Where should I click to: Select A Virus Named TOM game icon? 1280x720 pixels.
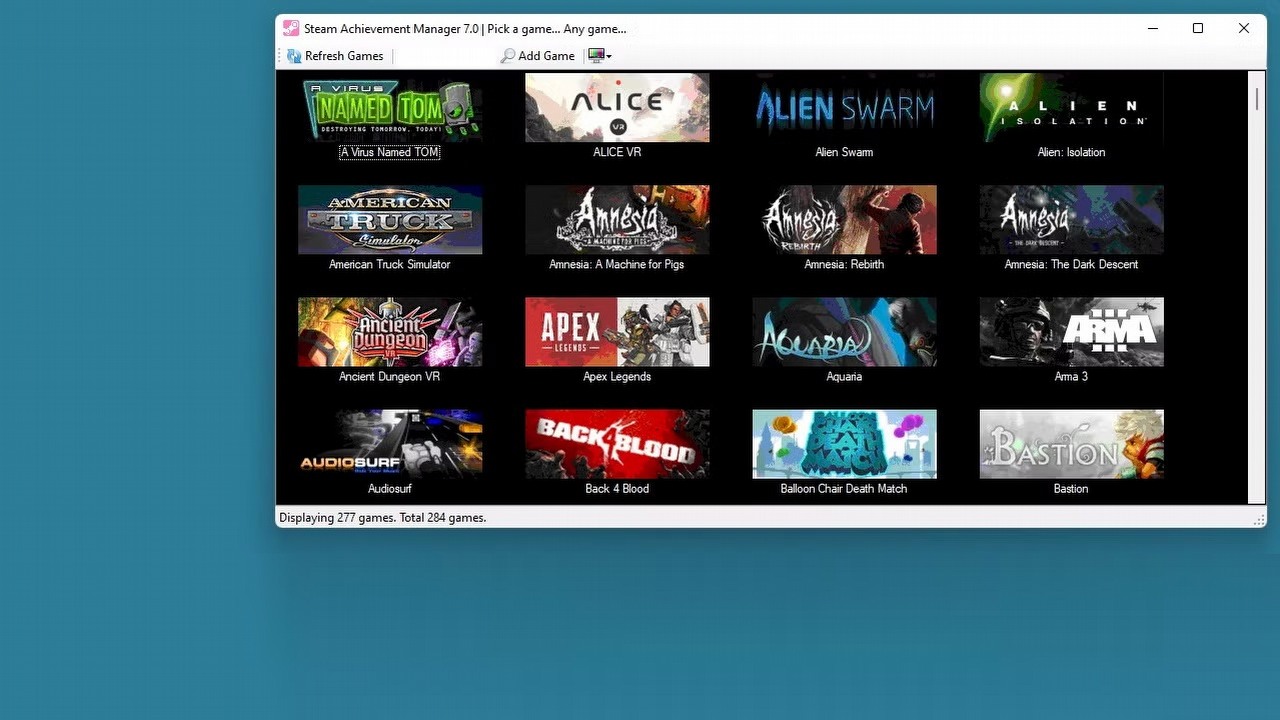click(x=390, y=108)
